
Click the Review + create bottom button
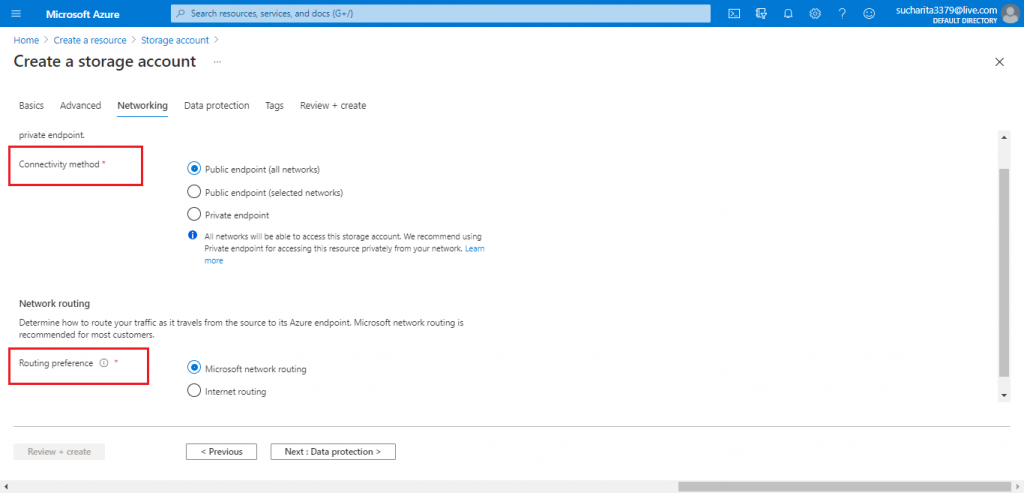coord(59,452)
